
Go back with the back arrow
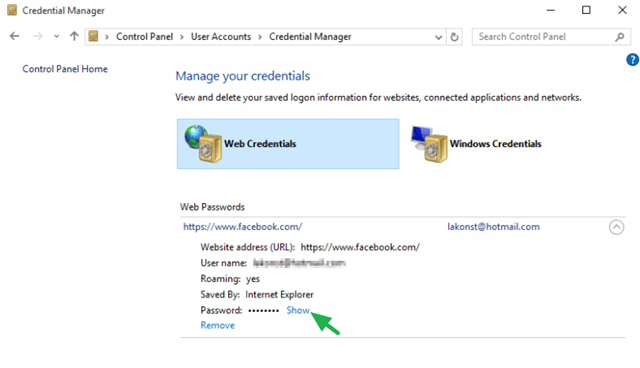coord(15,36)
